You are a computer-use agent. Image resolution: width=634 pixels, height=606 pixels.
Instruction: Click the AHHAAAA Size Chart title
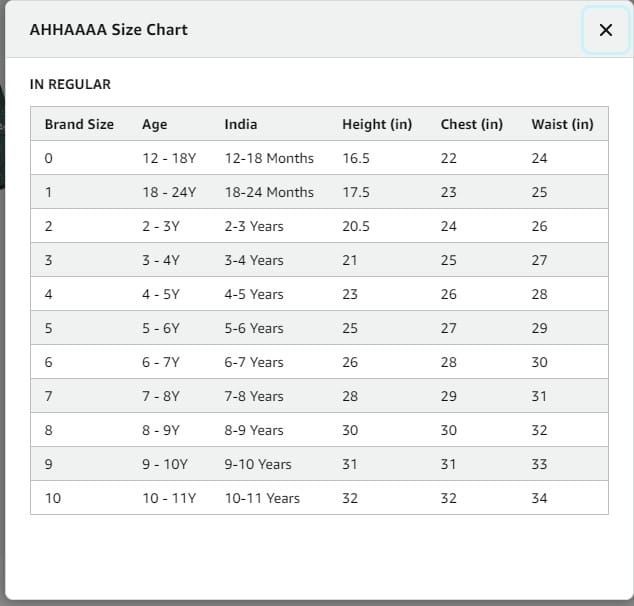click(109, 29)
